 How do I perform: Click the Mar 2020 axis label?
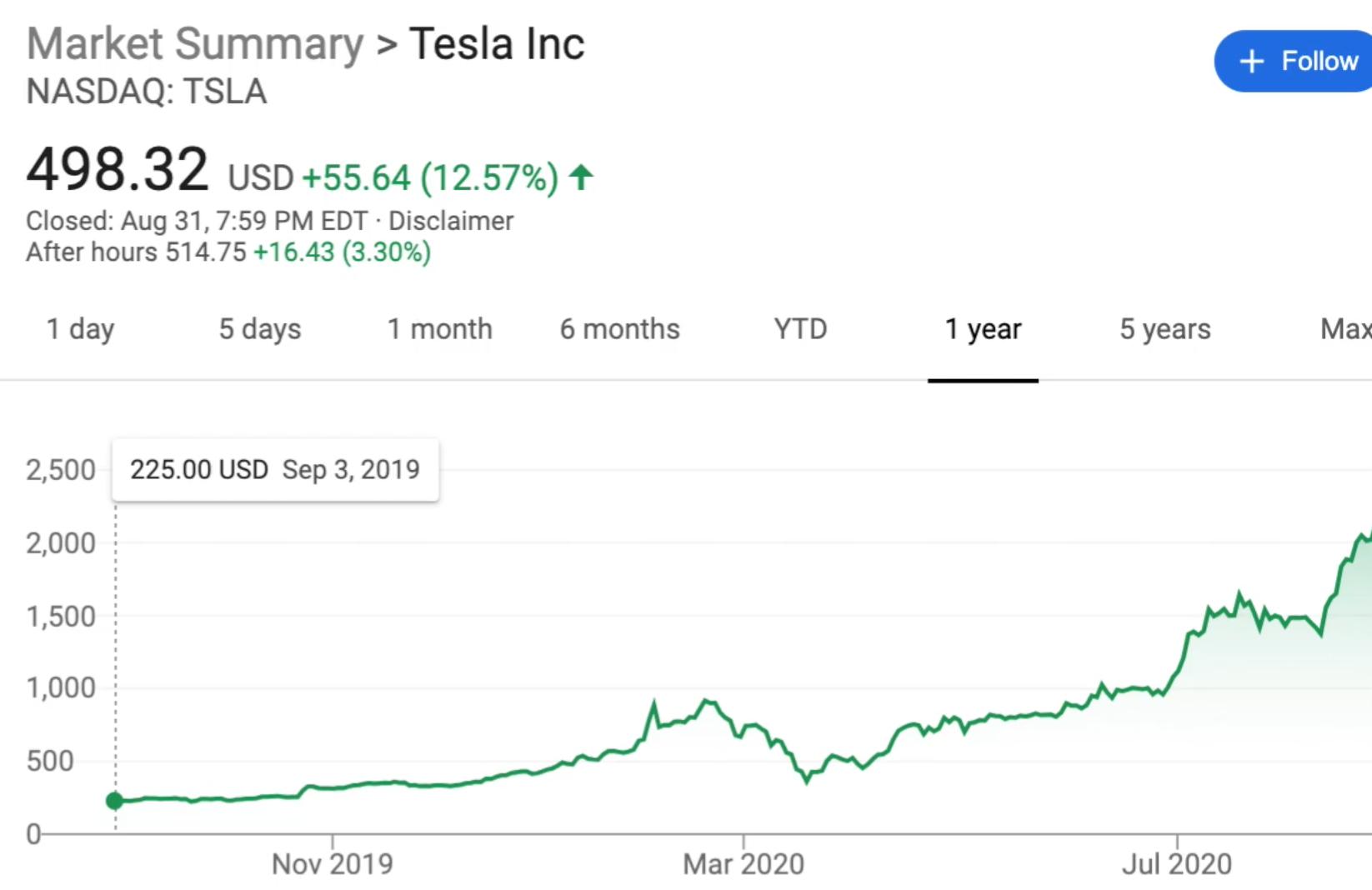click(744, 864)
